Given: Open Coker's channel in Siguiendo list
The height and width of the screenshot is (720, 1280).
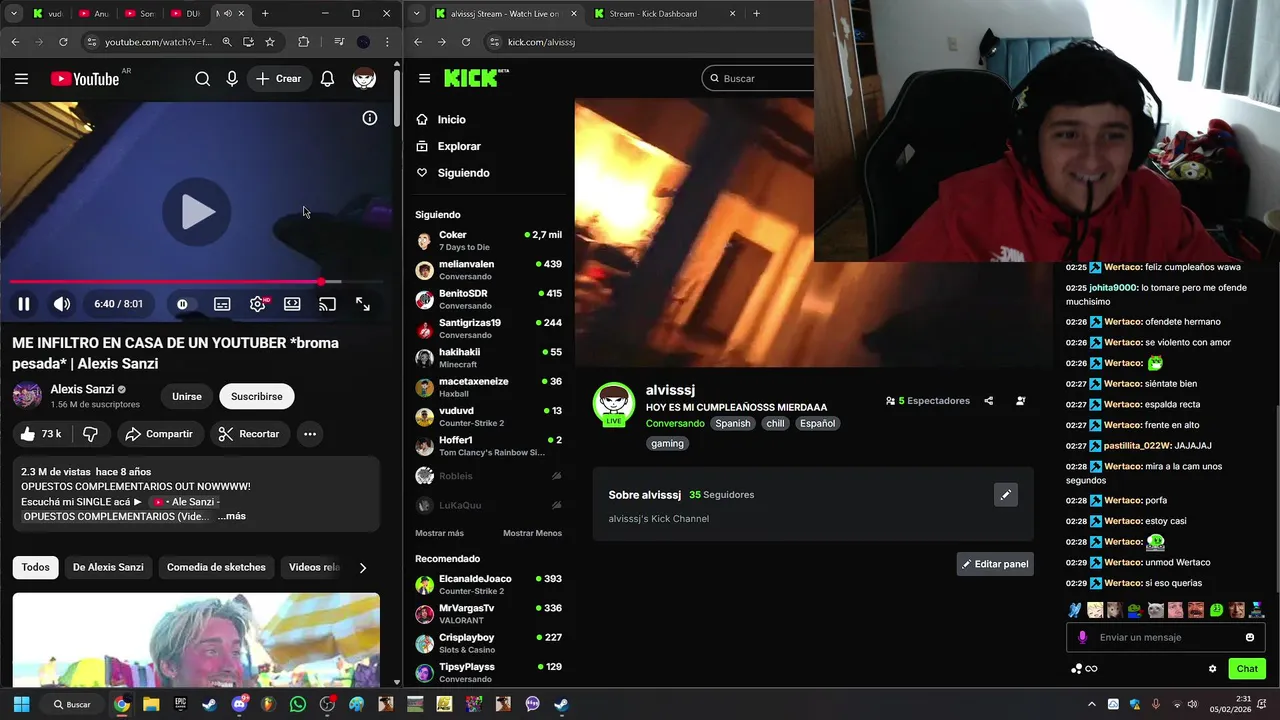Looking at the screenshot, I should pyautogui.click(x=489, y=241).
